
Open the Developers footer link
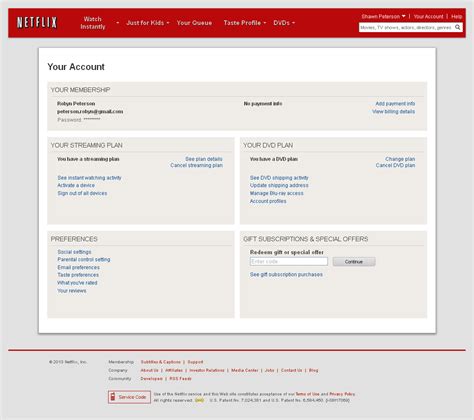pos(152,379)
